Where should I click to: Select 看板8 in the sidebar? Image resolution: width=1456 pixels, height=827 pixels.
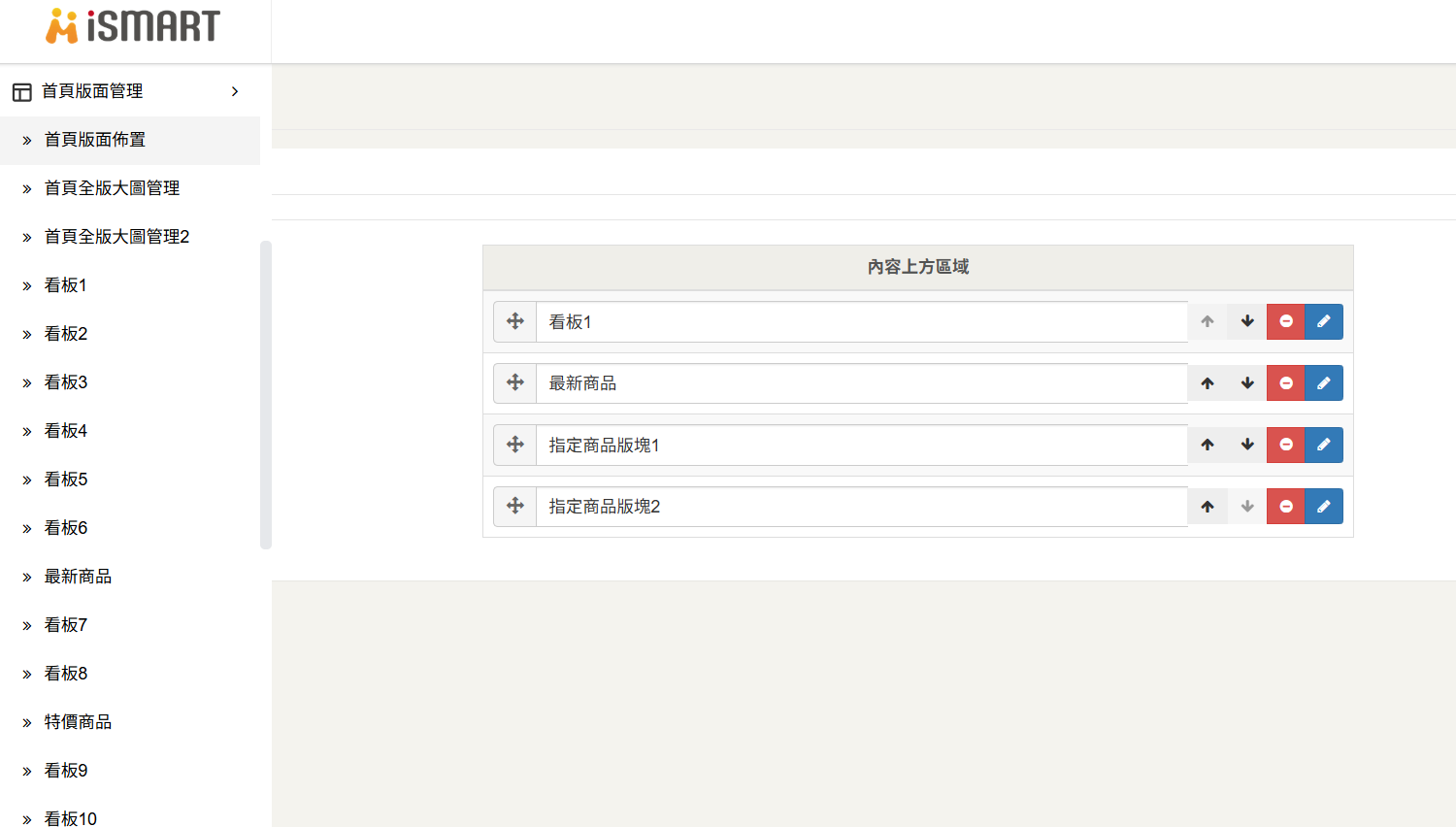coord(130,674)
